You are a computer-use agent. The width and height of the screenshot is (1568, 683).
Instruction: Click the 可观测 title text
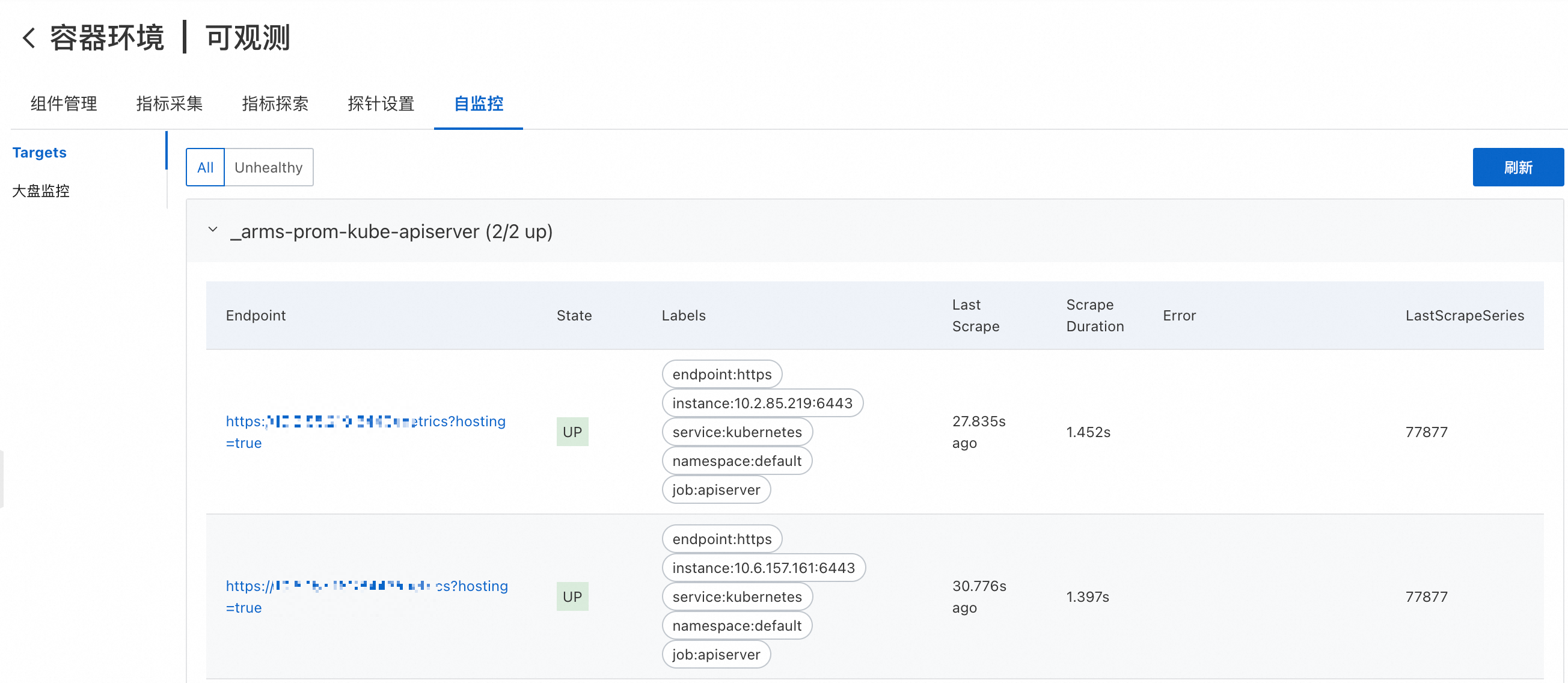[x=247, y=38]
